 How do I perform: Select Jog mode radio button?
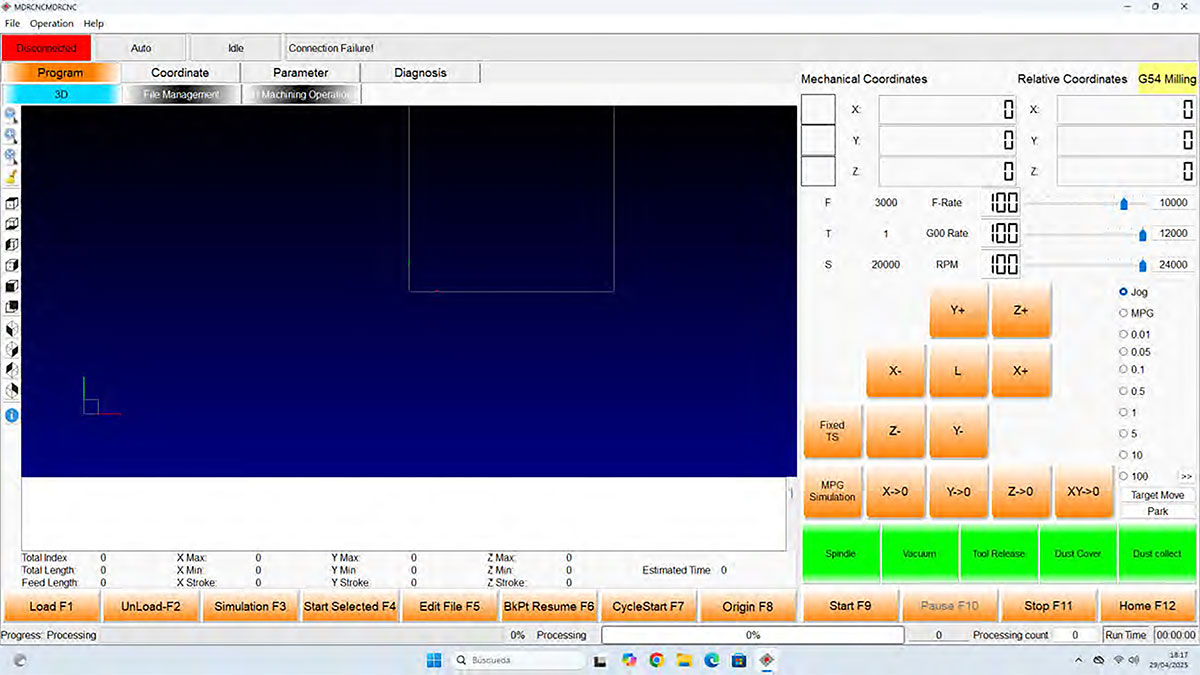coord(1124,292)
